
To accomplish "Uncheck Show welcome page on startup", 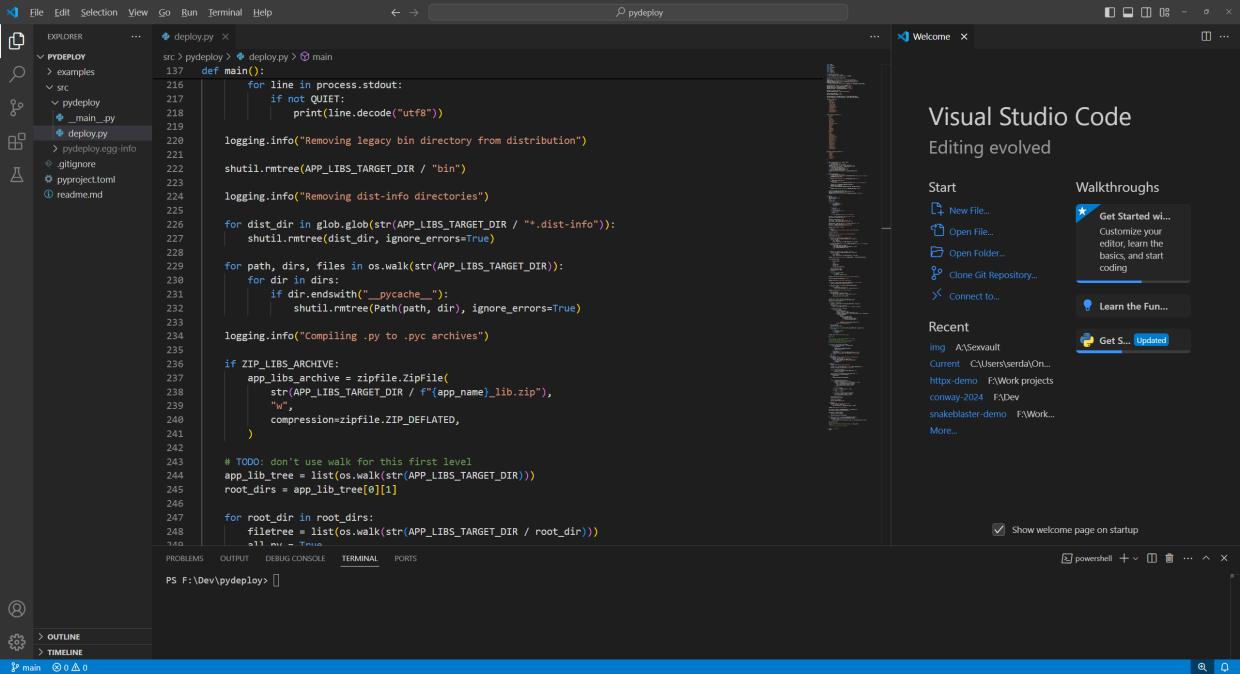I will (998, 530).
